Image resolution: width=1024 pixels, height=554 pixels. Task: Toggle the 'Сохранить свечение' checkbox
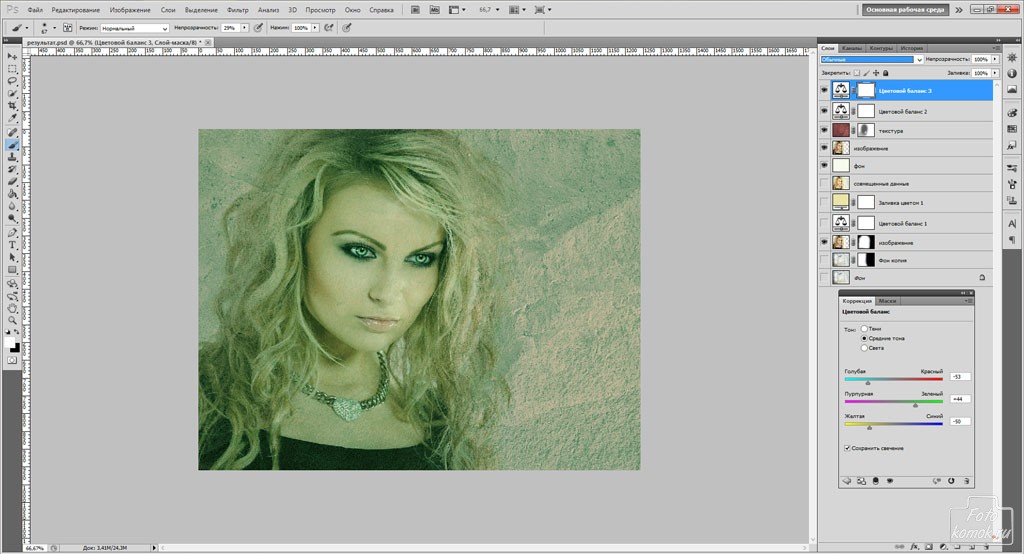tap(848, 448)
